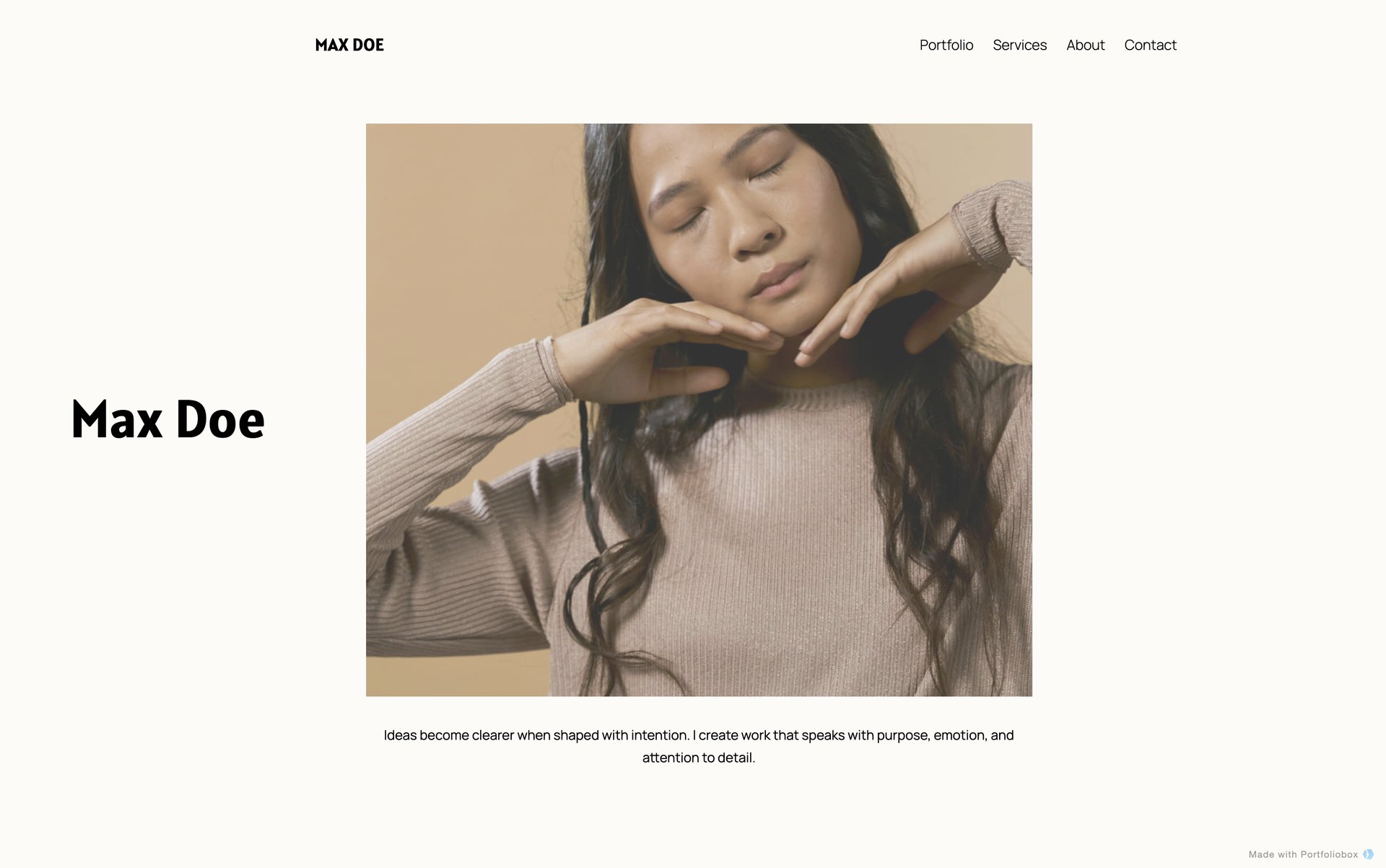Click the Portfoliobox logo icon in footer
Image resolution: width=1386 pixels, height=868 pixels.
(1368, 854)
